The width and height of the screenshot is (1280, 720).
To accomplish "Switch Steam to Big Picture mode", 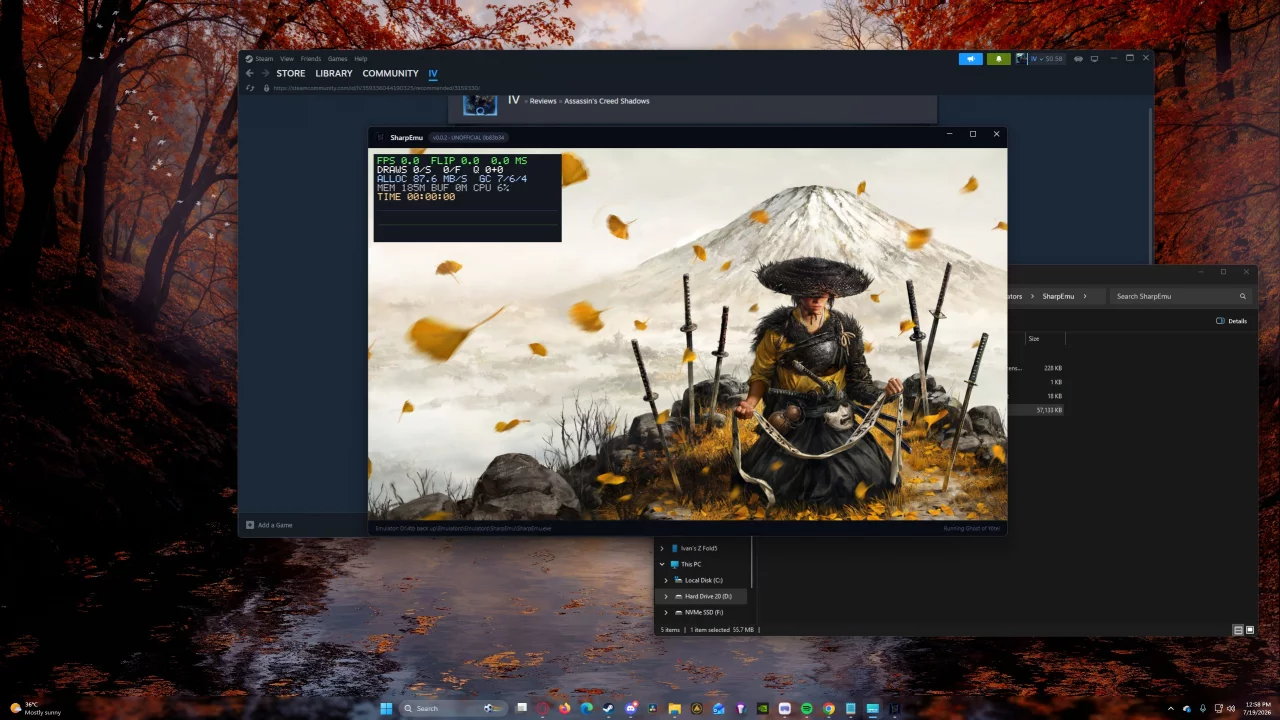I will coord(1094,59).
